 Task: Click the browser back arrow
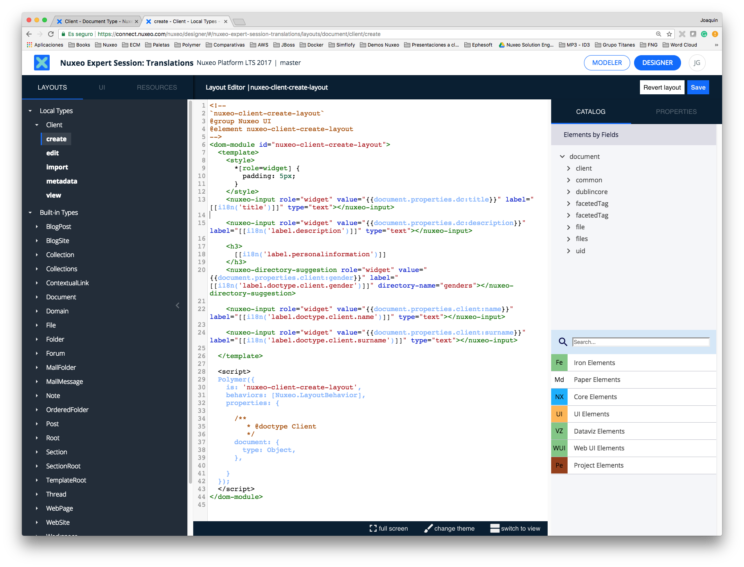29,34
